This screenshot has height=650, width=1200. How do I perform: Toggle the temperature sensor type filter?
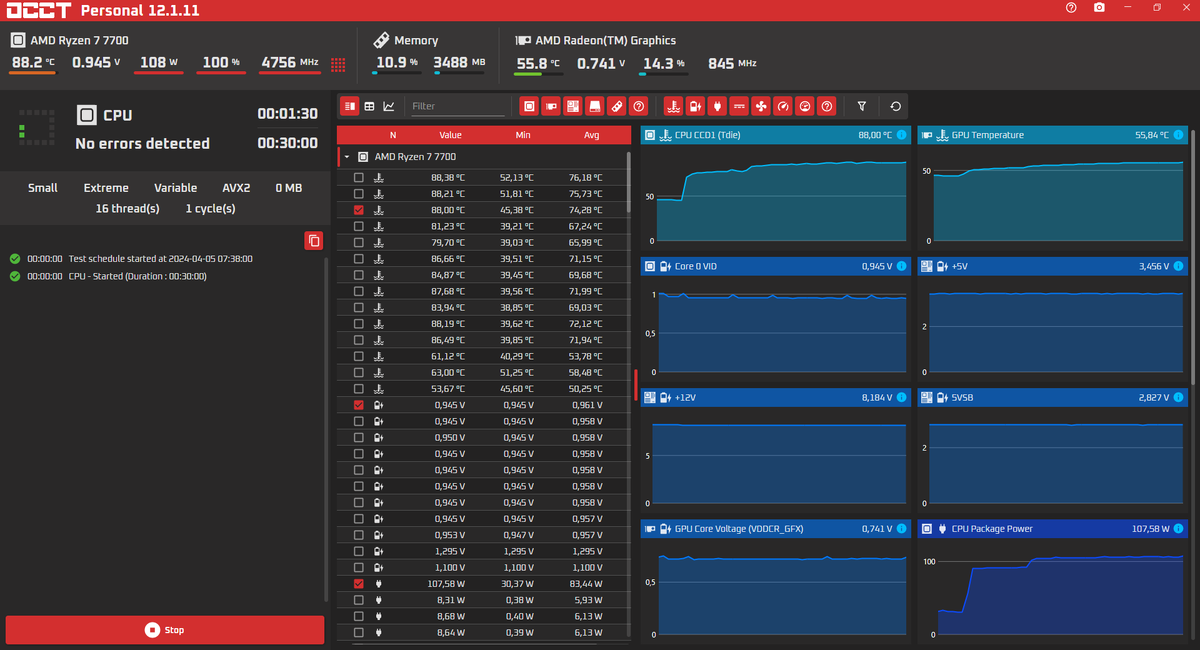tap(673, 106)
